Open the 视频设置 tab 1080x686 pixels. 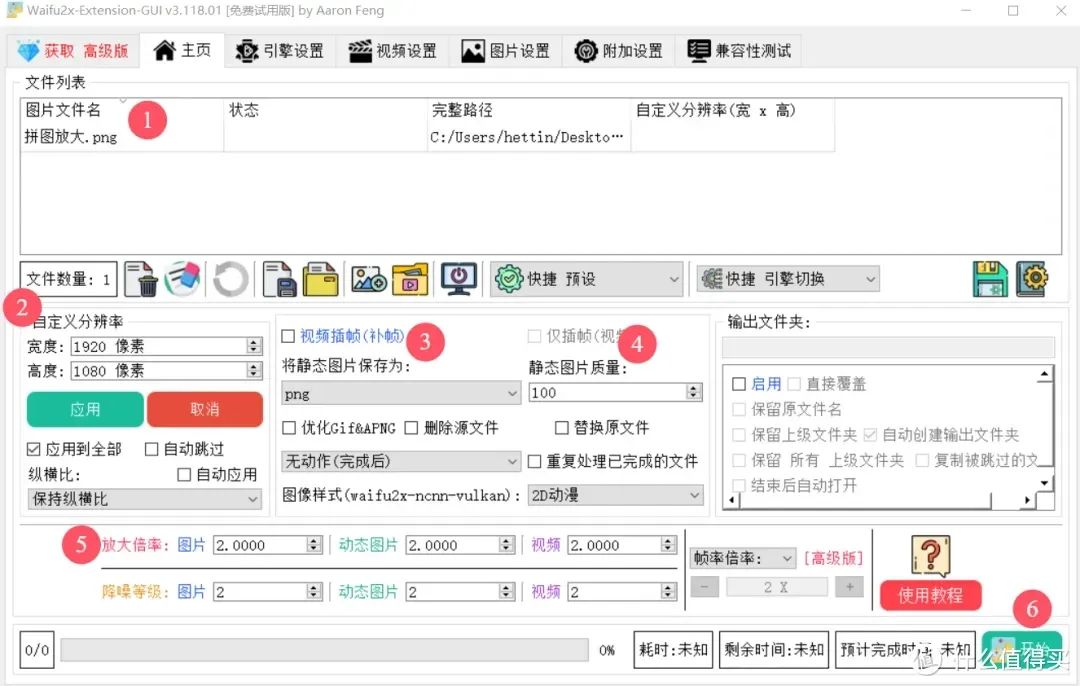[x=392, y=51]
